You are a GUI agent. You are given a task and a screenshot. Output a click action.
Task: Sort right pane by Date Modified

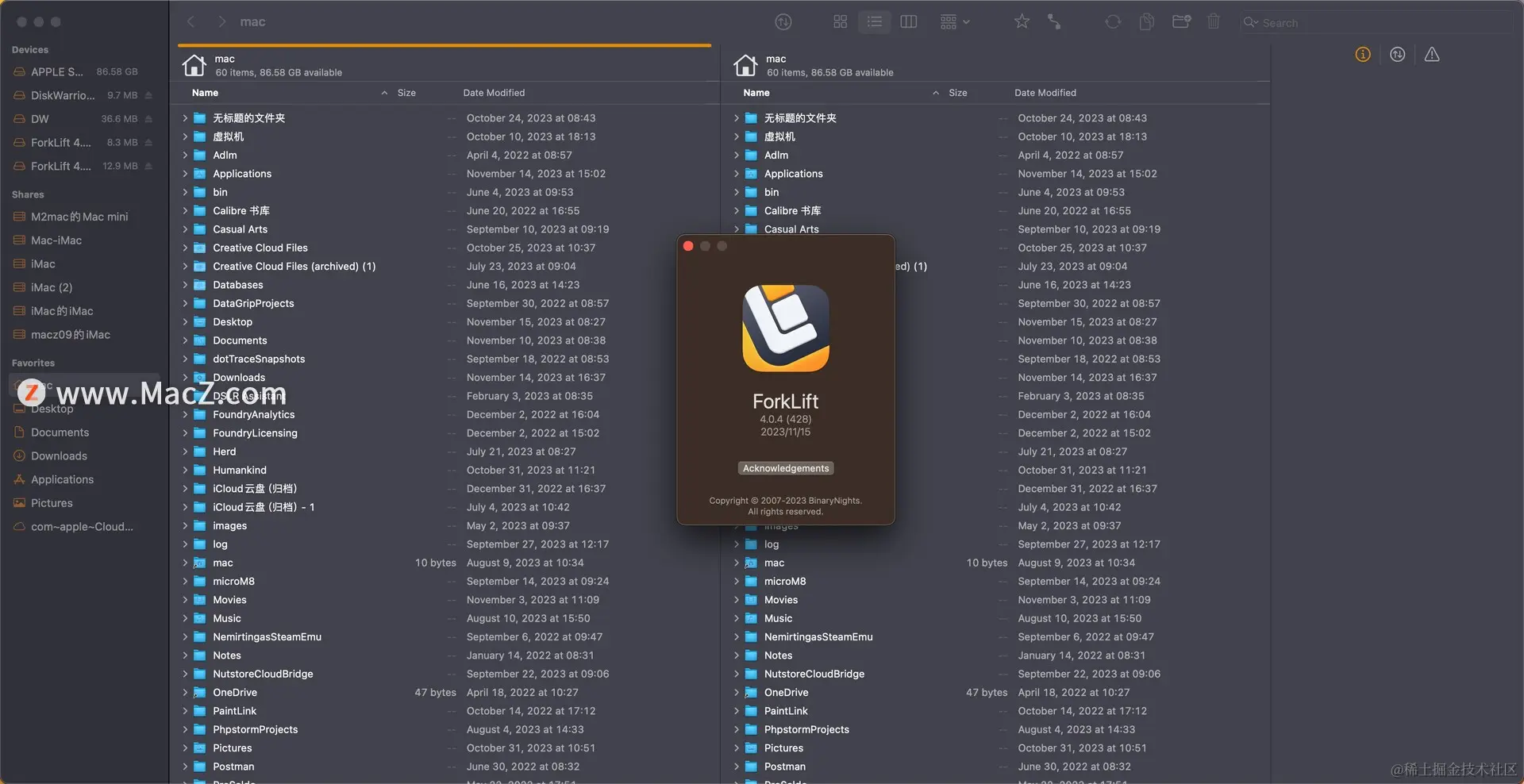pyautogui.click(x=1045, y=93)
